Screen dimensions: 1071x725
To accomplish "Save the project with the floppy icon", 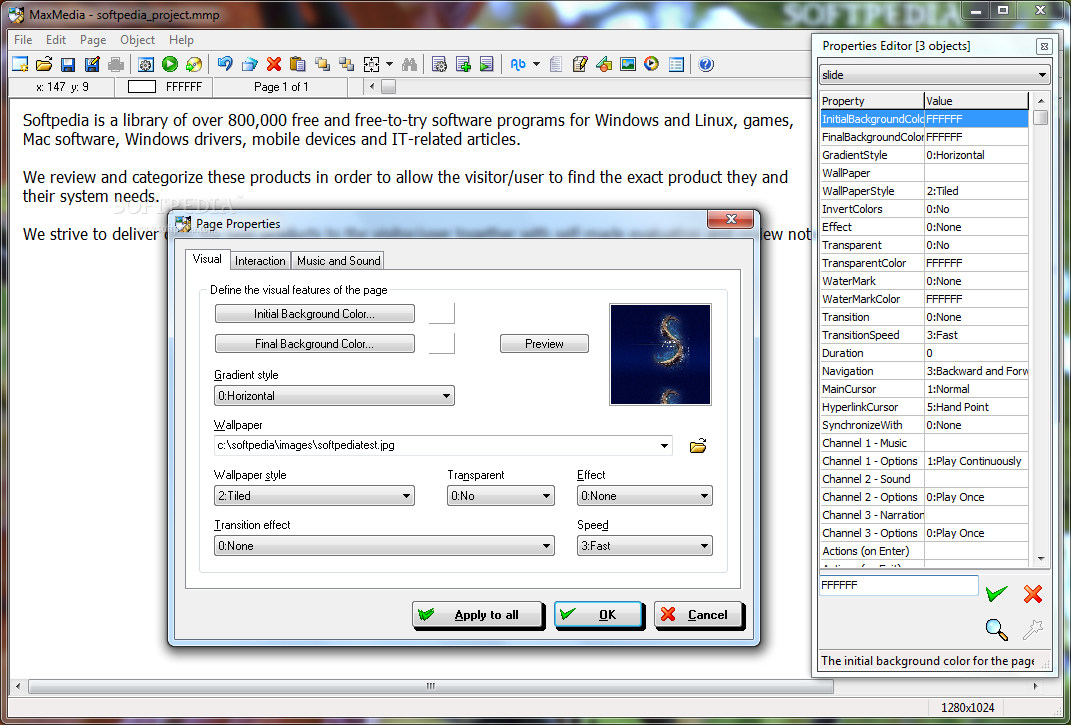I will click(68, 64).
